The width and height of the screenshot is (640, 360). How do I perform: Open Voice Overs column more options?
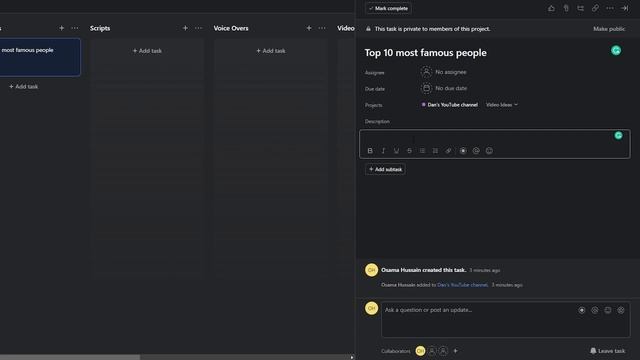click(322, 28)
